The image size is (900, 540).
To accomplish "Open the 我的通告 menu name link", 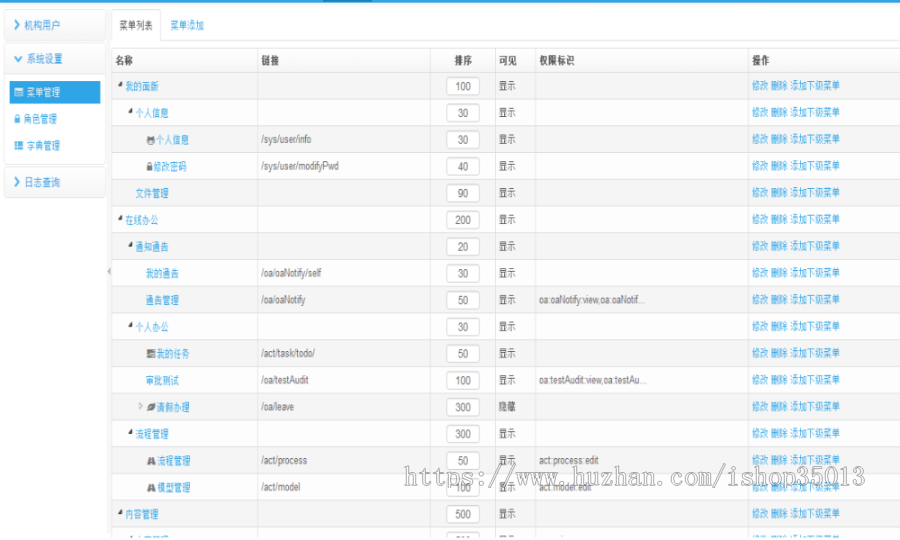I will [x=162, y=274].
